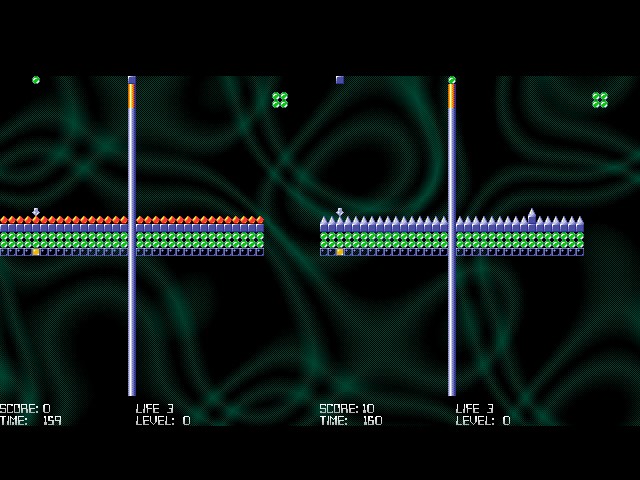Image resolution: width=640 pixels, height=480 pixels.
Task: Click the right player's four-ball green cluster
Action: click(x=600, y=100)
